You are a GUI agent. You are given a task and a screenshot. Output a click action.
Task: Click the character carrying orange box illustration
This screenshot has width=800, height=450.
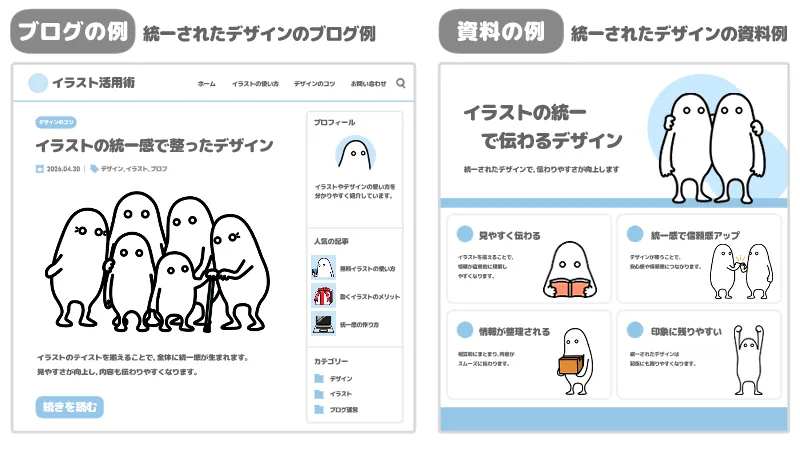click(x=576, y=361)
